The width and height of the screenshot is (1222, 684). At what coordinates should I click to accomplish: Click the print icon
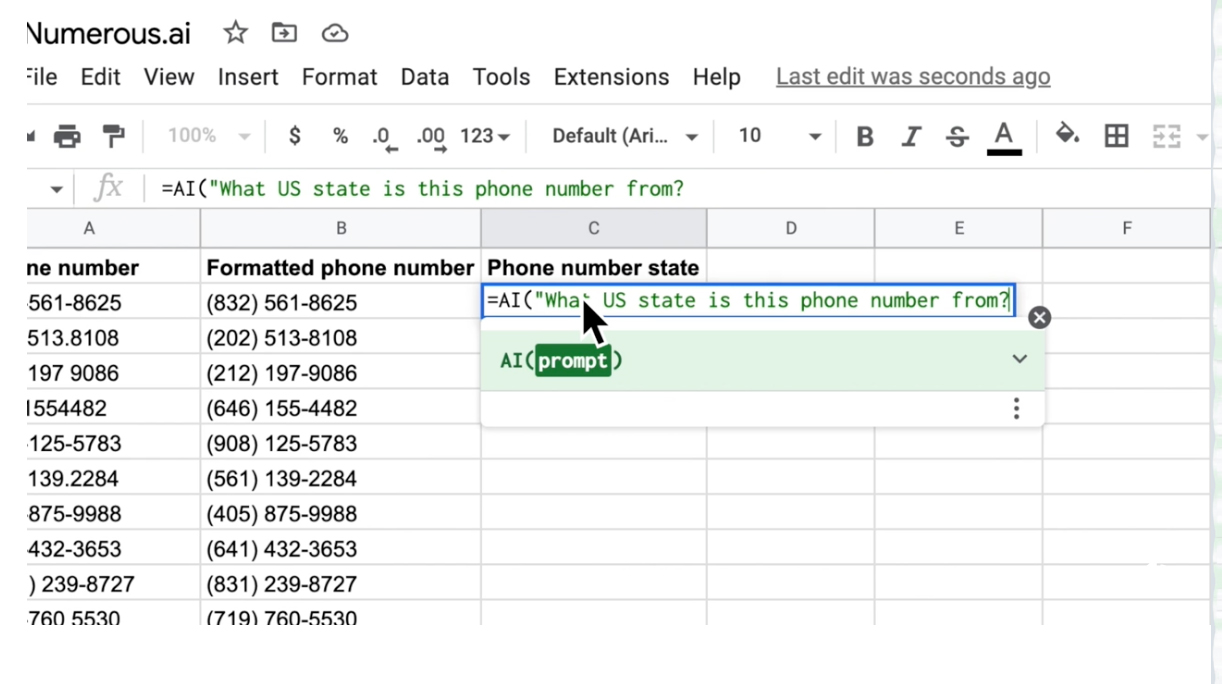pyautogui.click(x=67, y=135)
